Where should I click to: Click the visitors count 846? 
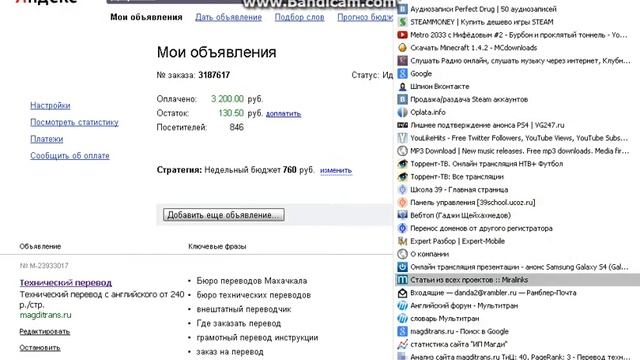click(236, 127)
